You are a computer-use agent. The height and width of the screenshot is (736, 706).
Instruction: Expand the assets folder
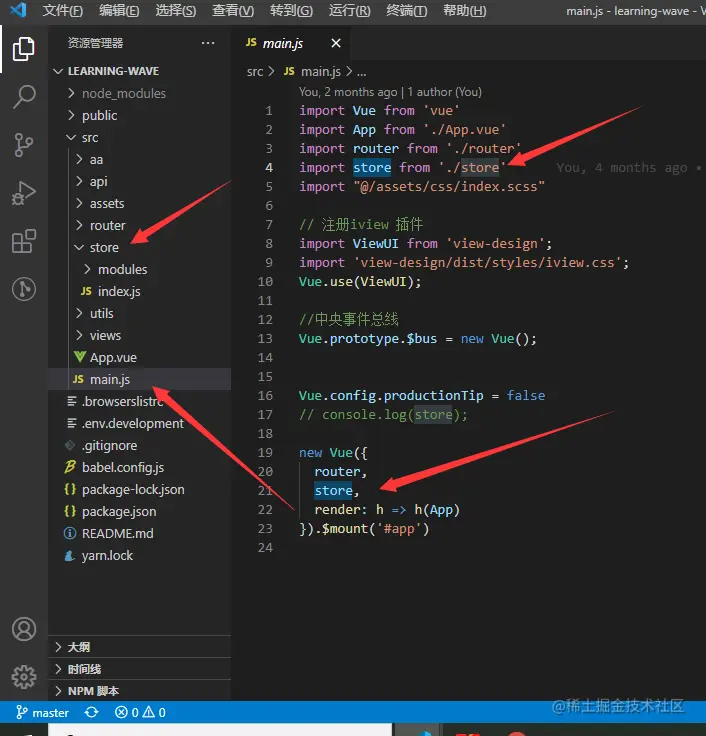pyautogui.click(x=139, y=203)
